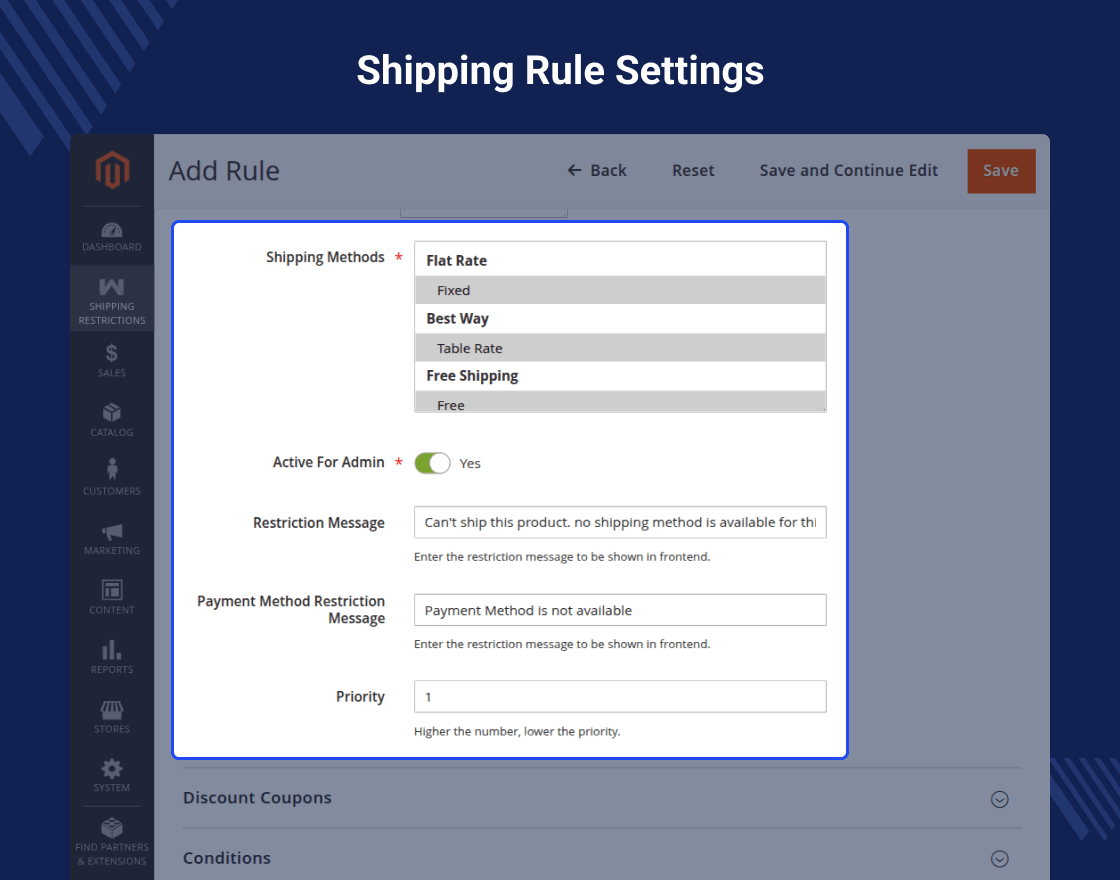The image size is (1120, 880).
Task: Click the Restriction Message text field
Action: coord(620,522)
